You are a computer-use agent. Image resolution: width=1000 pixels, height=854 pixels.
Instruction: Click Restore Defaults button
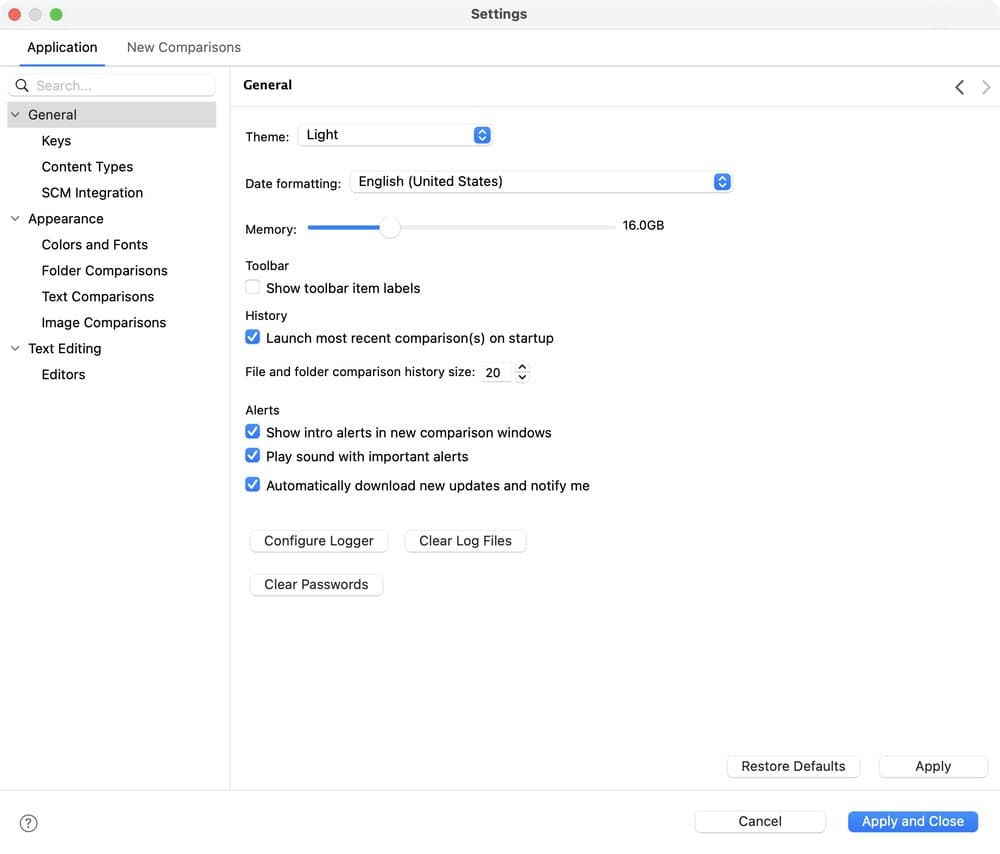[793, 767]
